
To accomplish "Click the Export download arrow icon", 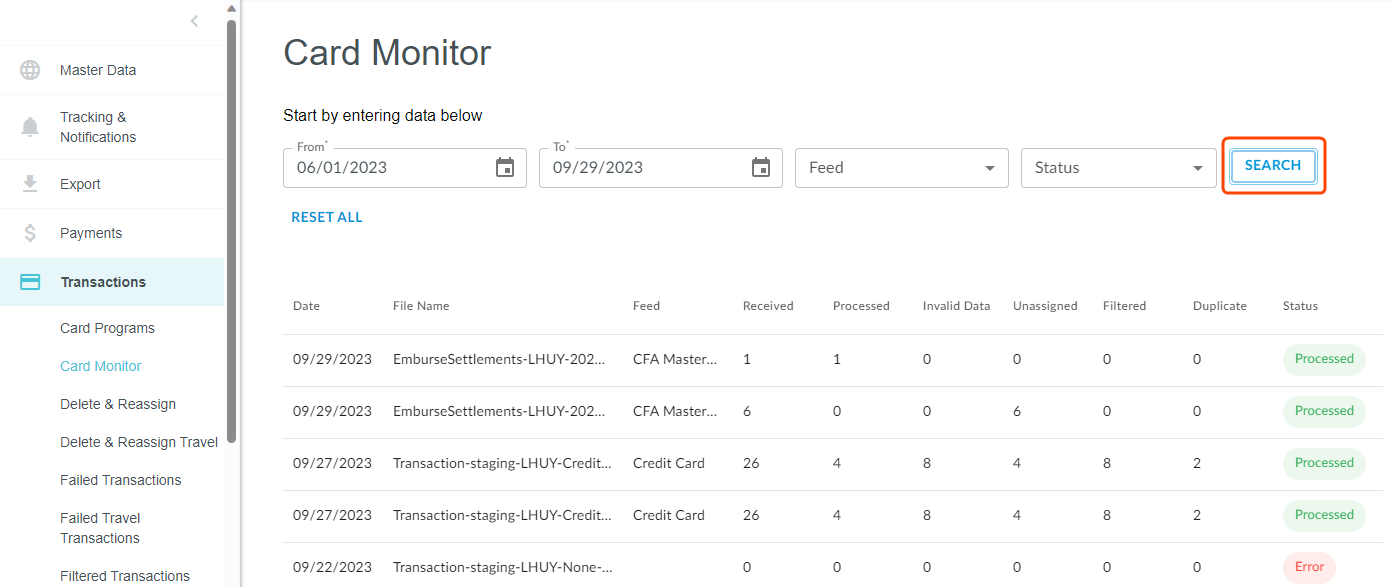I will pyautogui.click(x=30, y=184).
